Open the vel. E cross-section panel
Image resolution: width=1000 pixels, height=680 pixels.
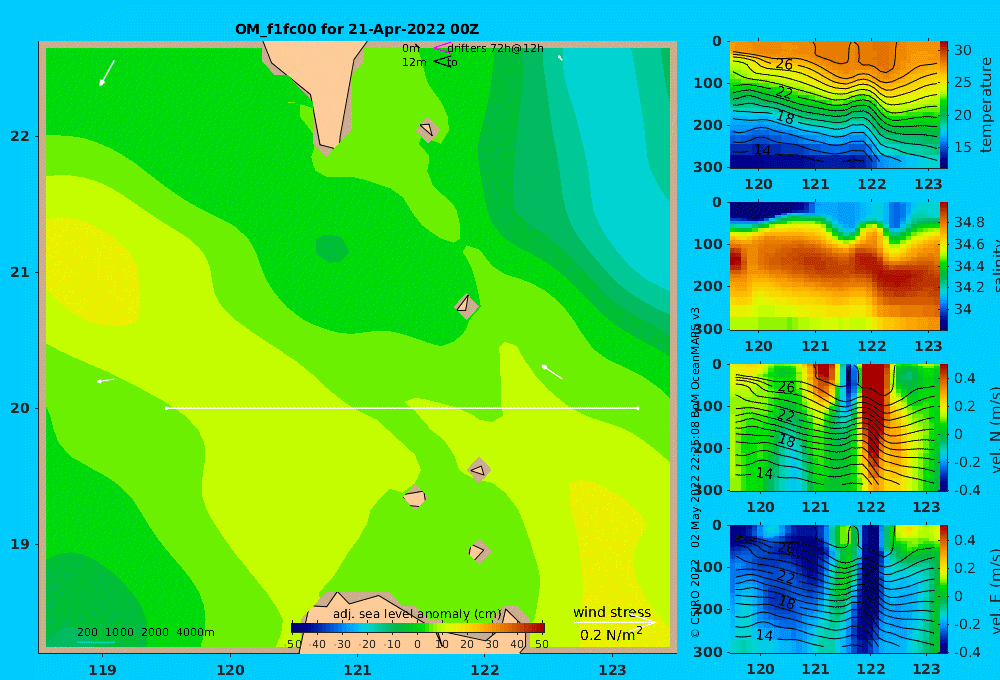pos(834,589)
